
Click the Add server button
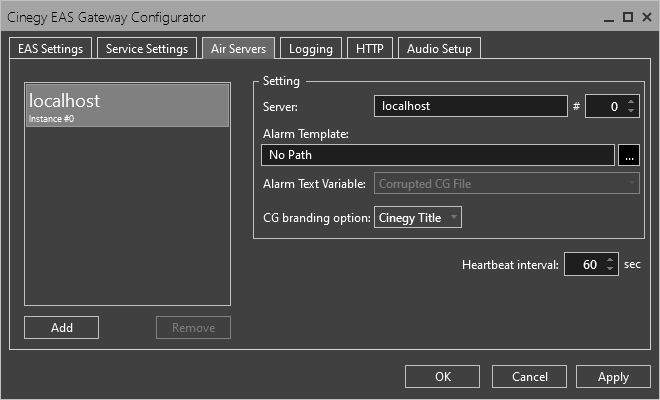click(62, 327)
